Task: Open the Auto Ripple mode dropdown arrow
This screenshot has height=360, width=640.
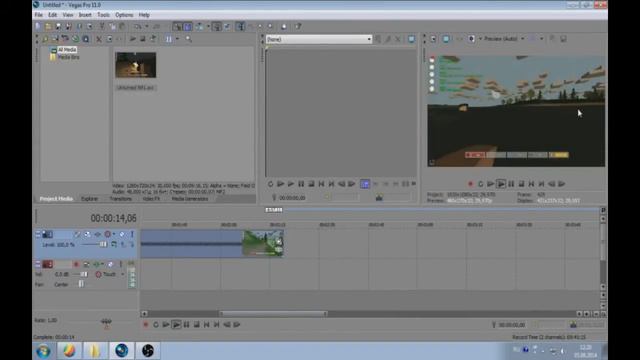Action: pyautogui.click(x=208, y=27)
